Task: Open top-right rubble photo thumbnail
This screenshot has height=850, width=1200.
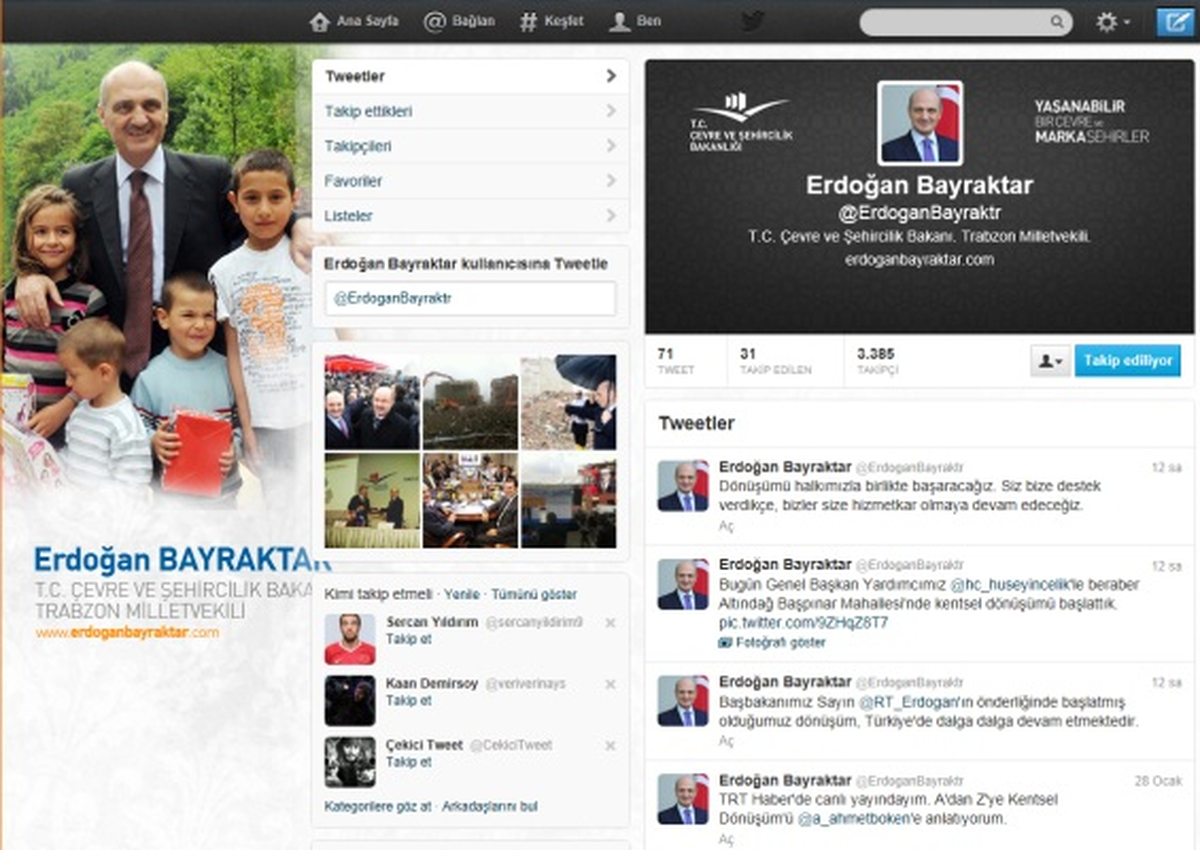Action: tap(568, 401)
